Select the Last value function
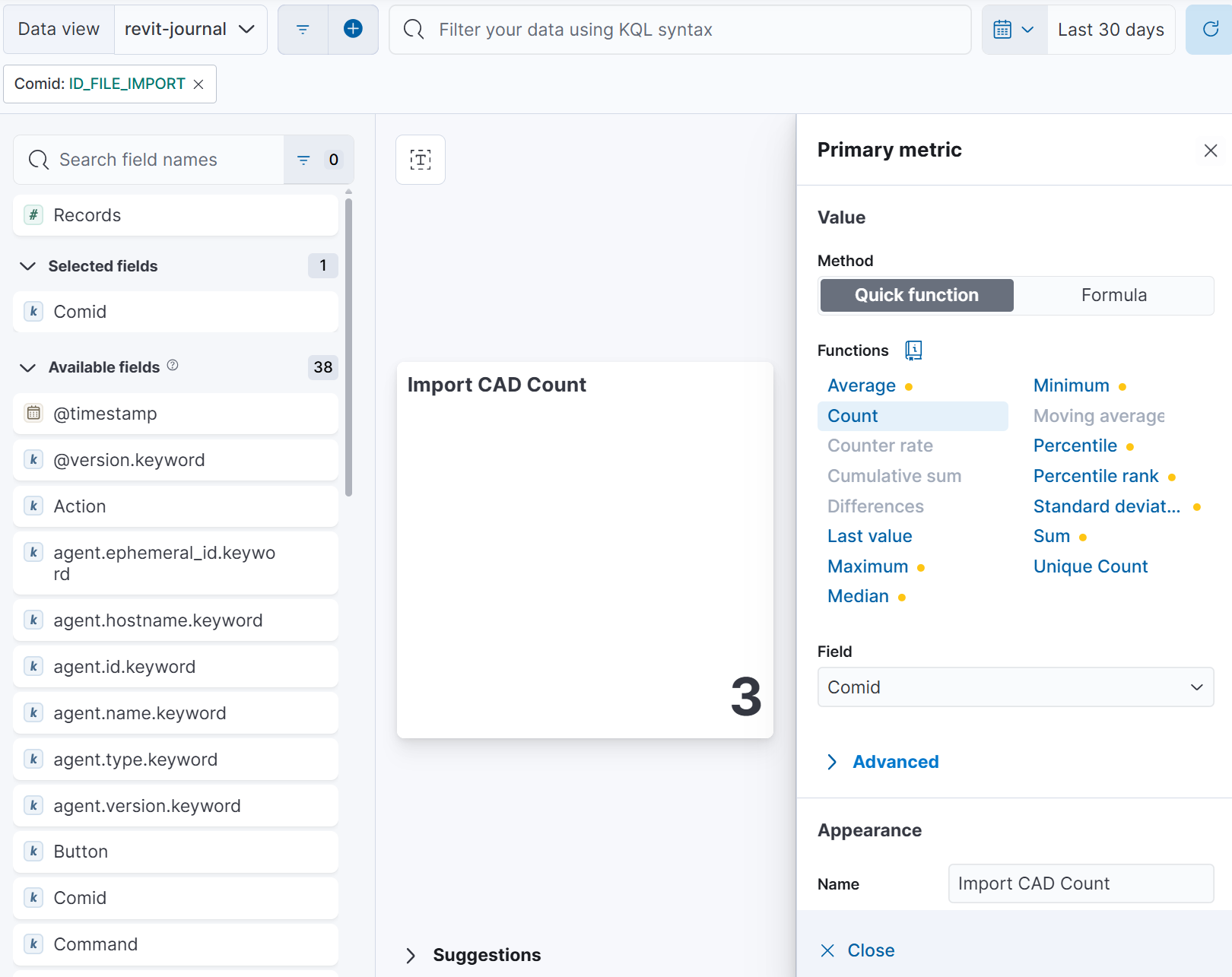This screenshot has width=1232, height=977. tap(869, 536)
